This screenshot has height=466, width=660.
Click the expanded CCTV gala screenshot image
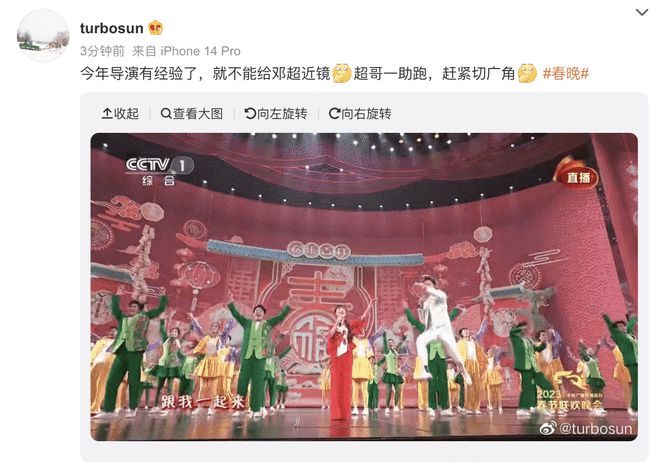point(364,287)
